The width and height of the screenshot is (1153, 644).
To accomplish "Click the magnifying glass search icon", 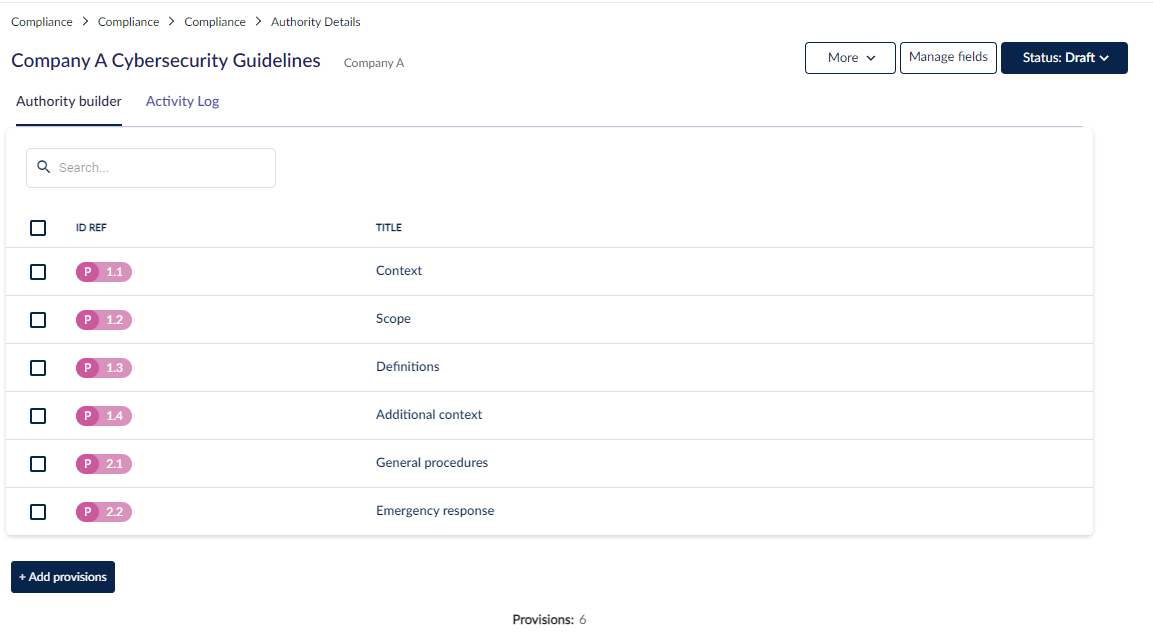I will point(43,168).
